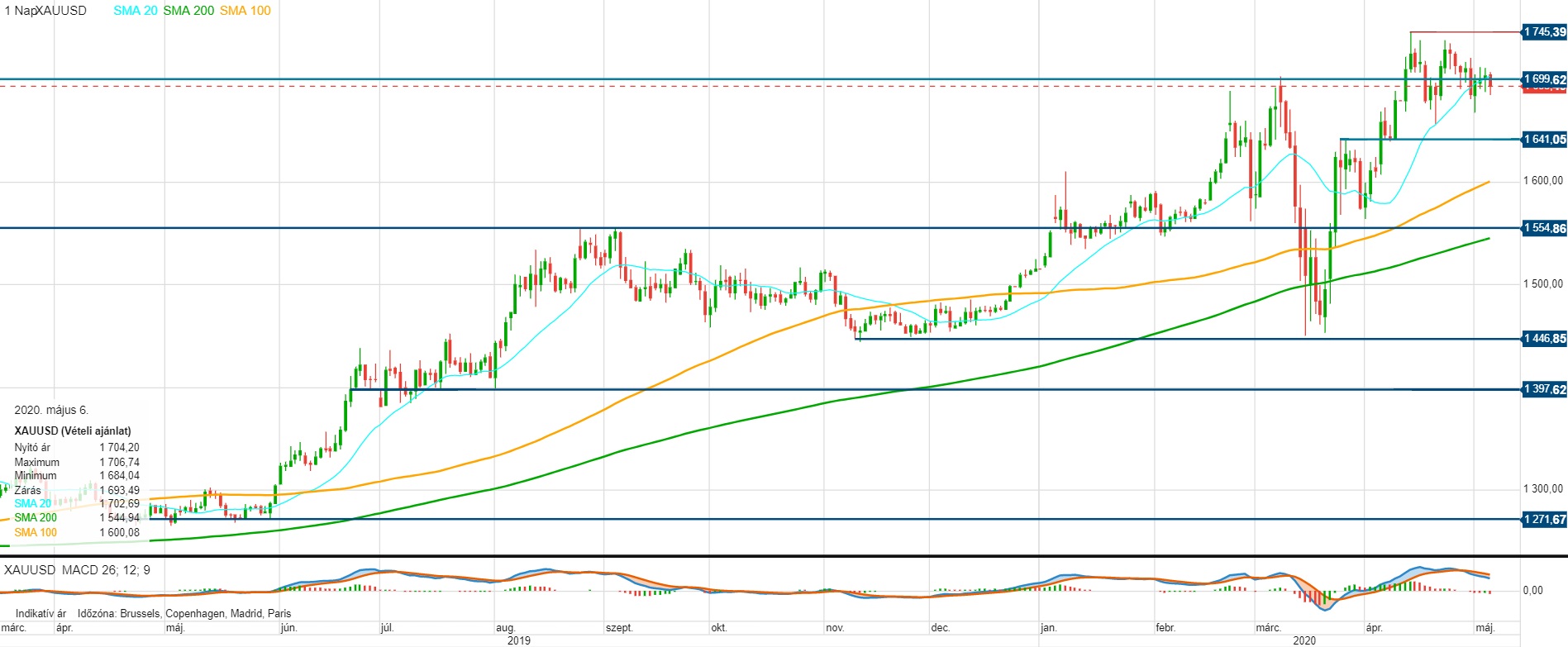Click the júl. month label on time axis

tap(387, 628)
